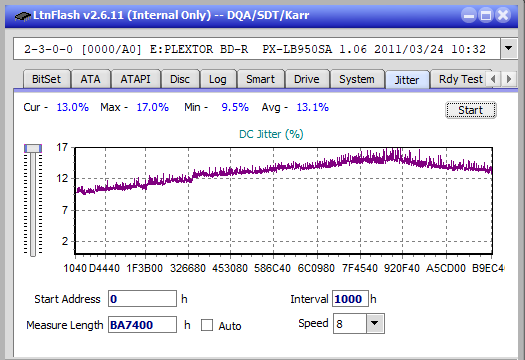Open the Drive tab
Viewport: 525px width, 360px height.
[x=306, y=79]
